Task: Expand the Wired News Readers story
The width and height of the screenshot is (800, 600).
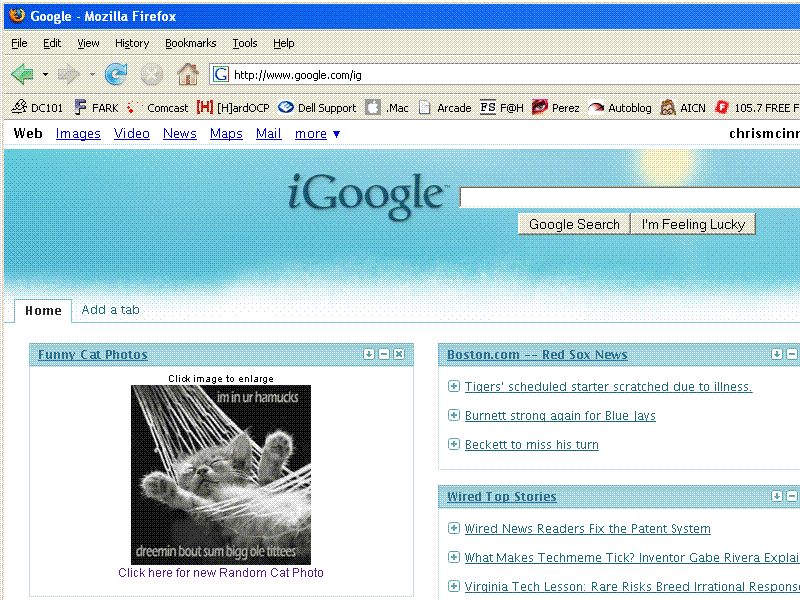Action: (x=454, y=529)
